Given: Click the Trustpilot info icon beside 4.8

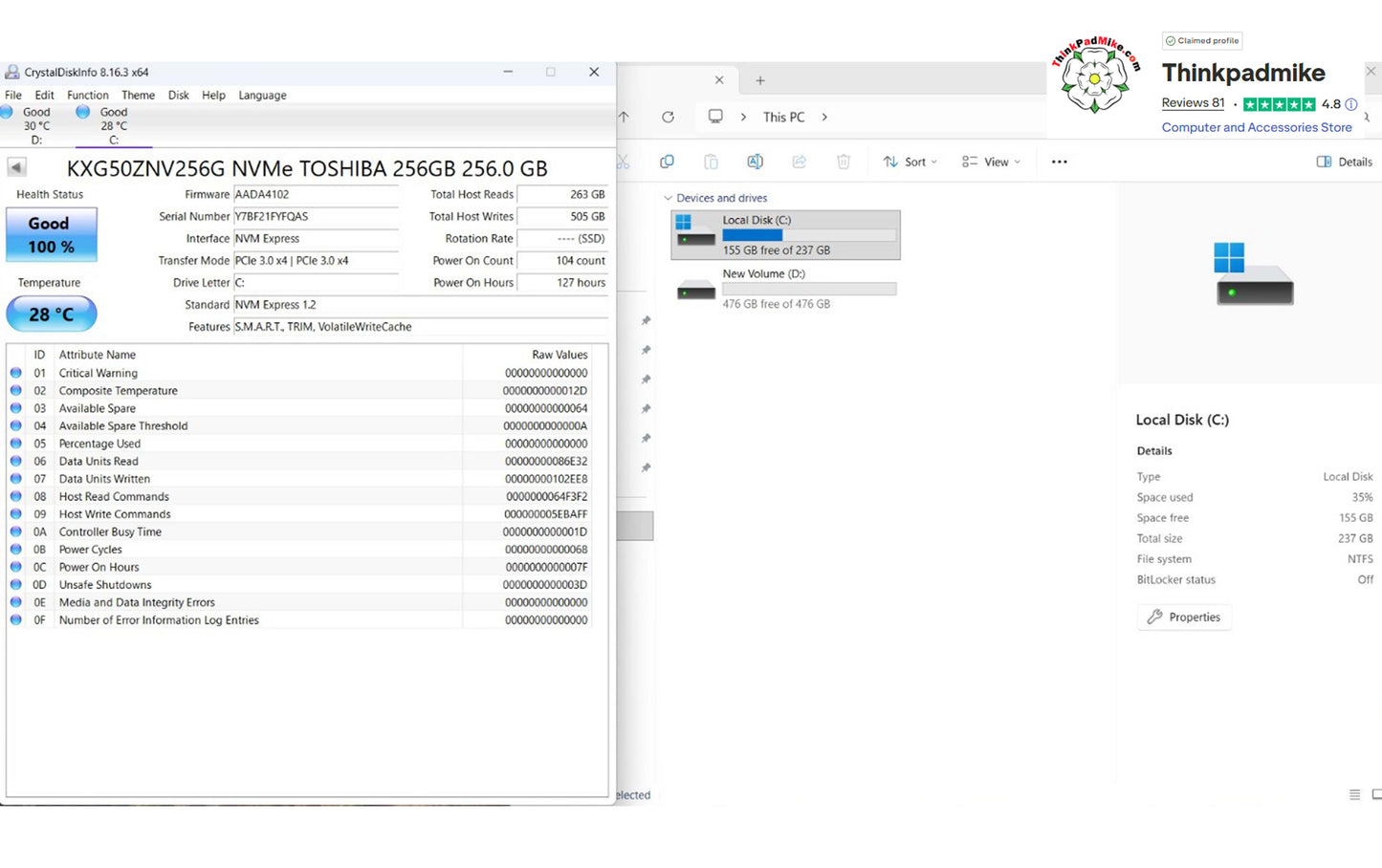Looking at the screenshot, I should click(1350, 104).
